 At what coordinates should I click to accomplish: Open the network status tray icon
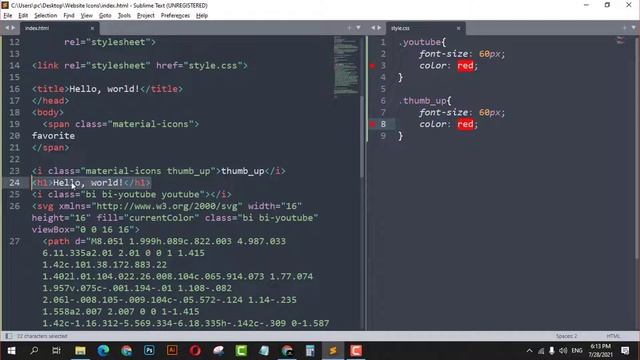pyautogui.click(x=541, y=351)
